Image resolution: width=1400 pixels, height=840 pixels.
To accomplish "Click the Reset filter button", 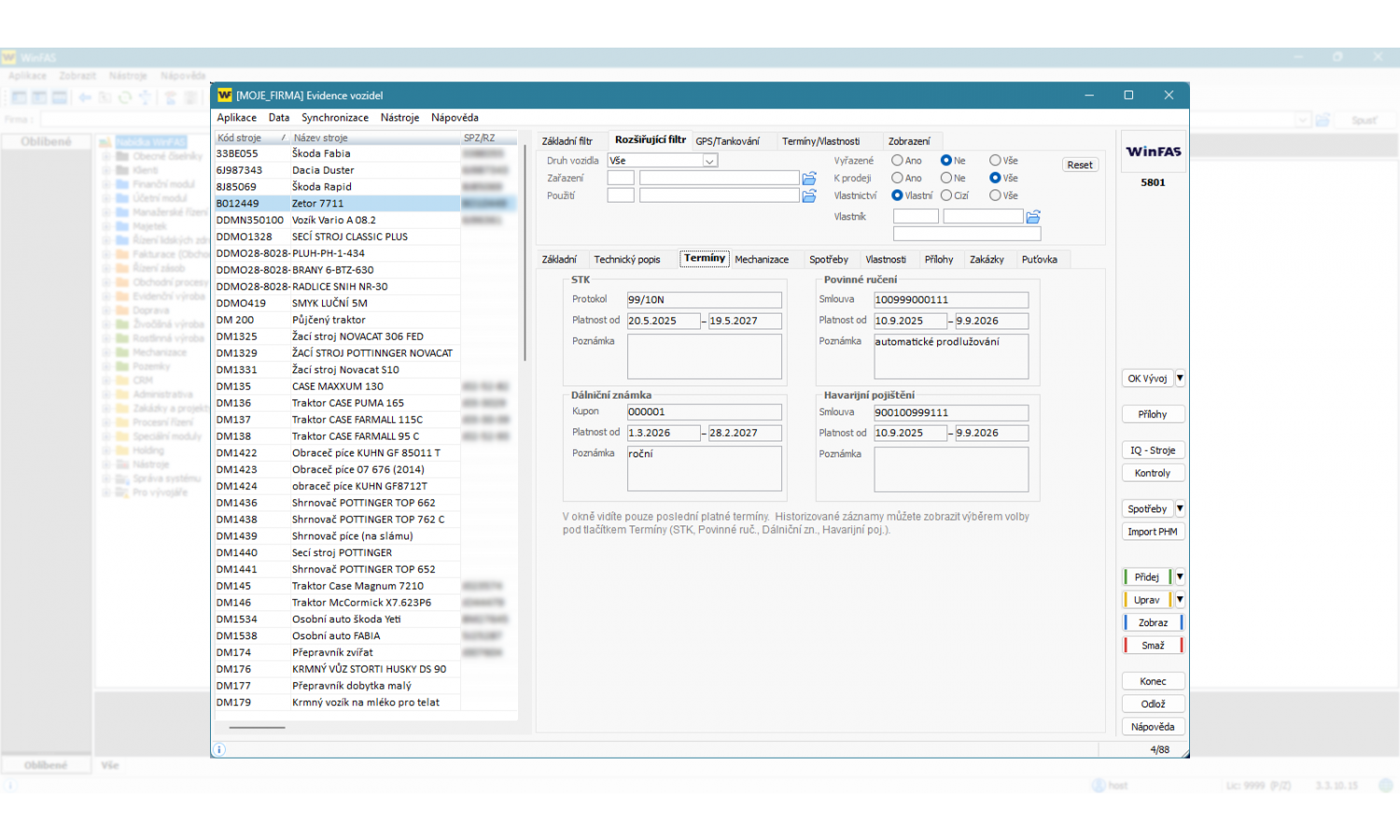I will coord(1080,165).
